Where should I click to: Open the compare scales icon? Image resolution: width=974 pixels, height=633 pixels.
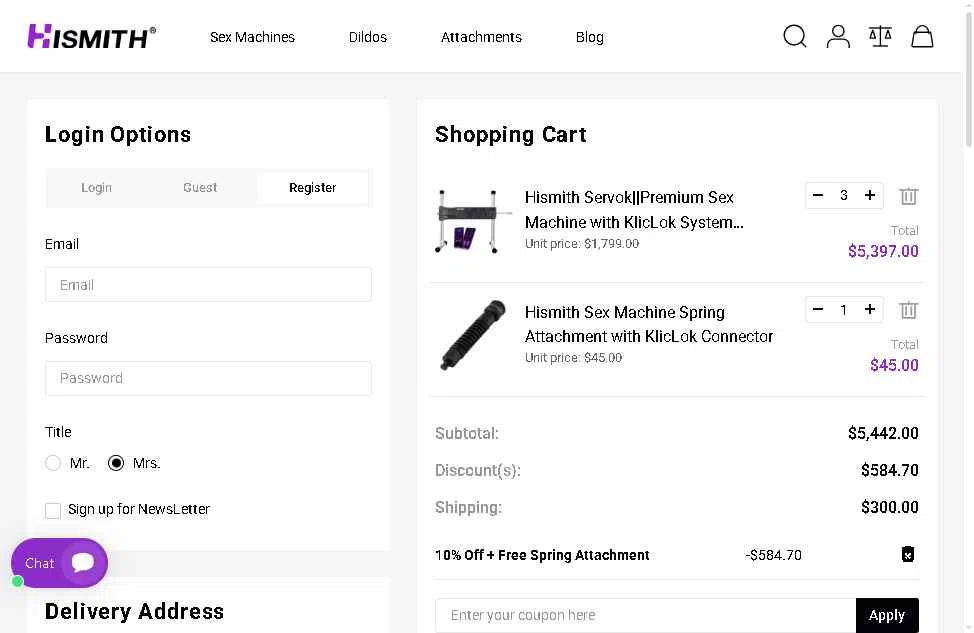pos(880,37)
